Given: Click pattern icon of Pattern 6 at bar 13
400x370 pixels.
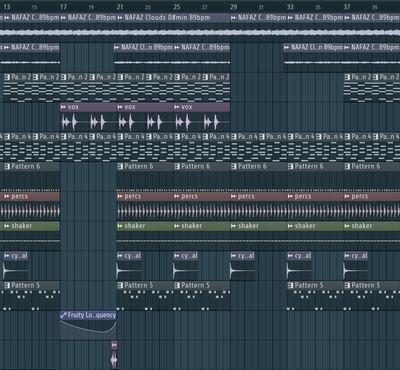Looking at the screenshot, I should click(x=7, y=166).
